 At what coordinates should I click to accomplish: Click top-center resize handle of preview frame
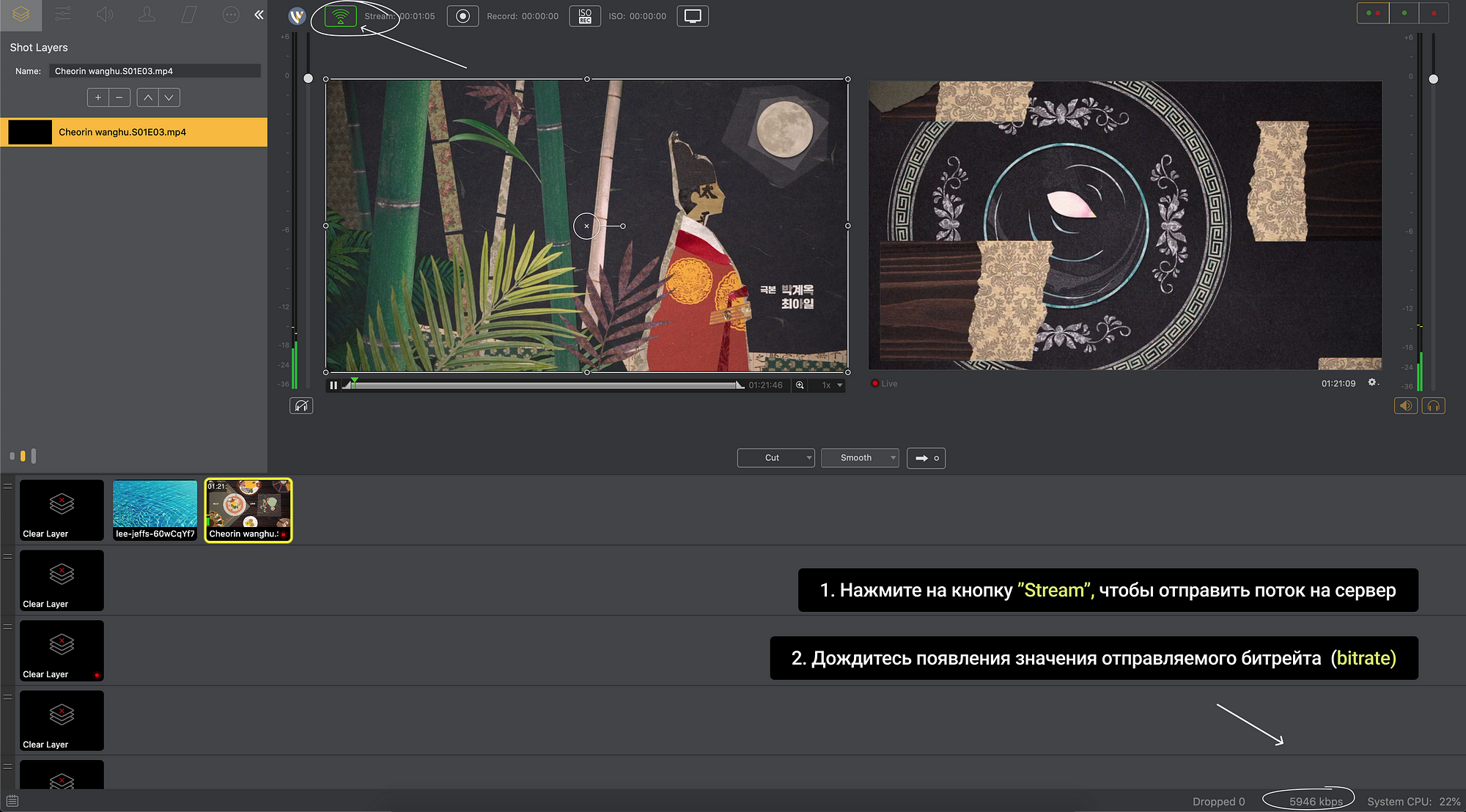pyautogui.click(x=586, y=78)
